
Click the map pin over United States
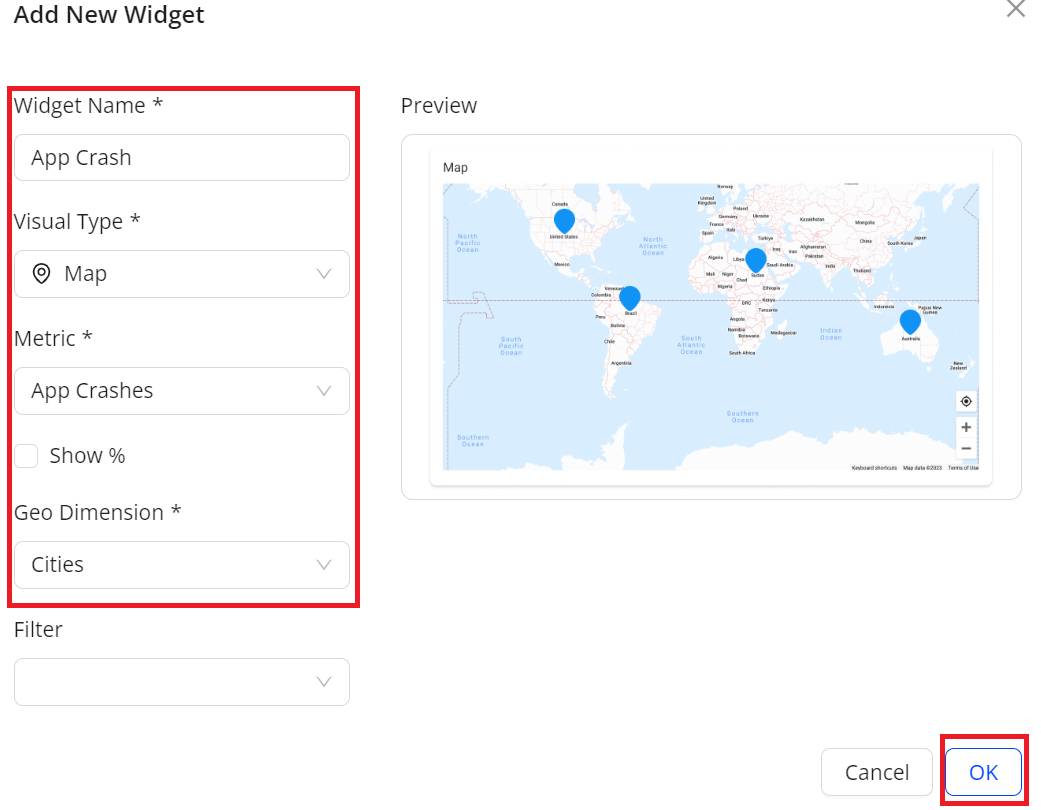564,221
